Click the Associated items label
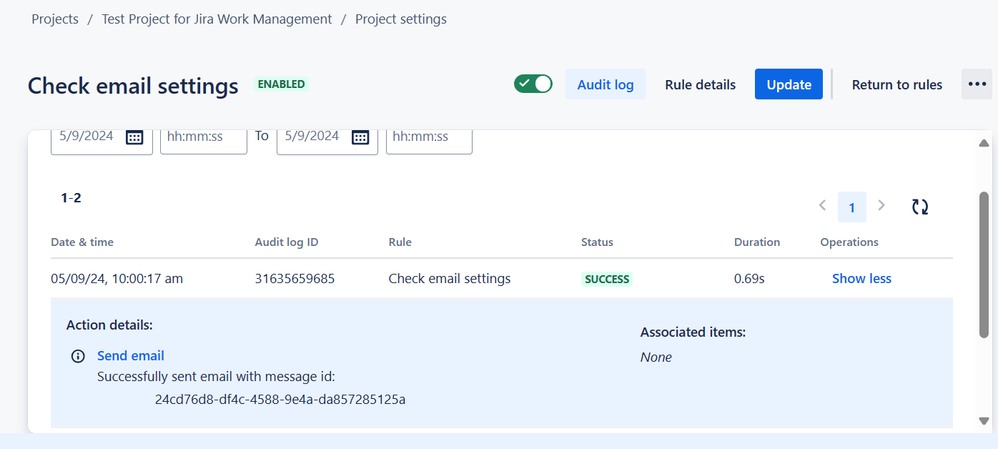998x449 pixels. 692,332
